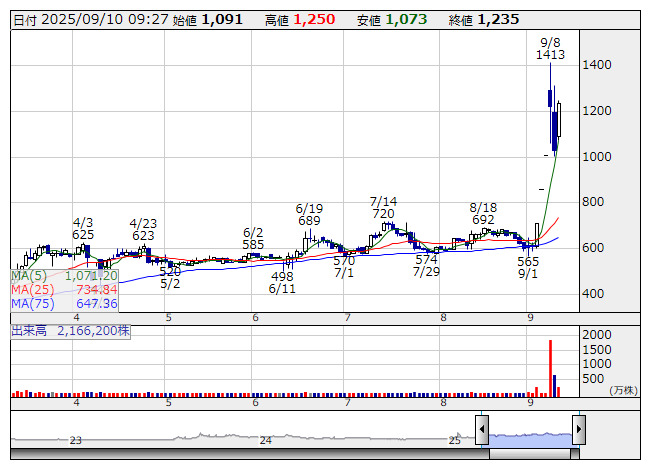Click the 4/3 625 high marker
The width and height of the screenshot is (653, 470).
click(x=83, y=228)
